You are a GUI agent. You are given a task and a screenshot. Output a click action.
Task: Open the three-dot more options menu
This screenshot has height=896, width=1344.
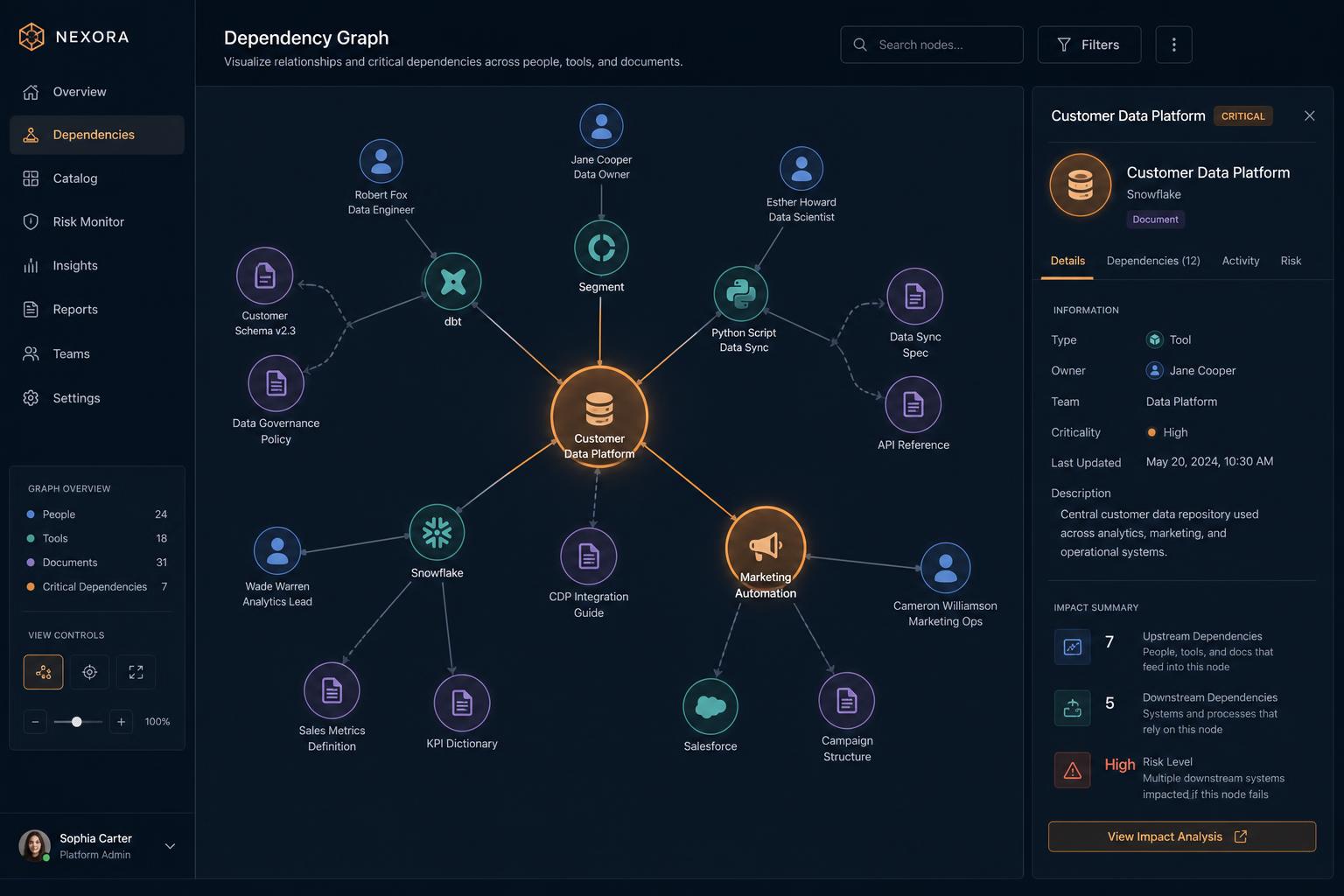click(x=1174, y=45)
